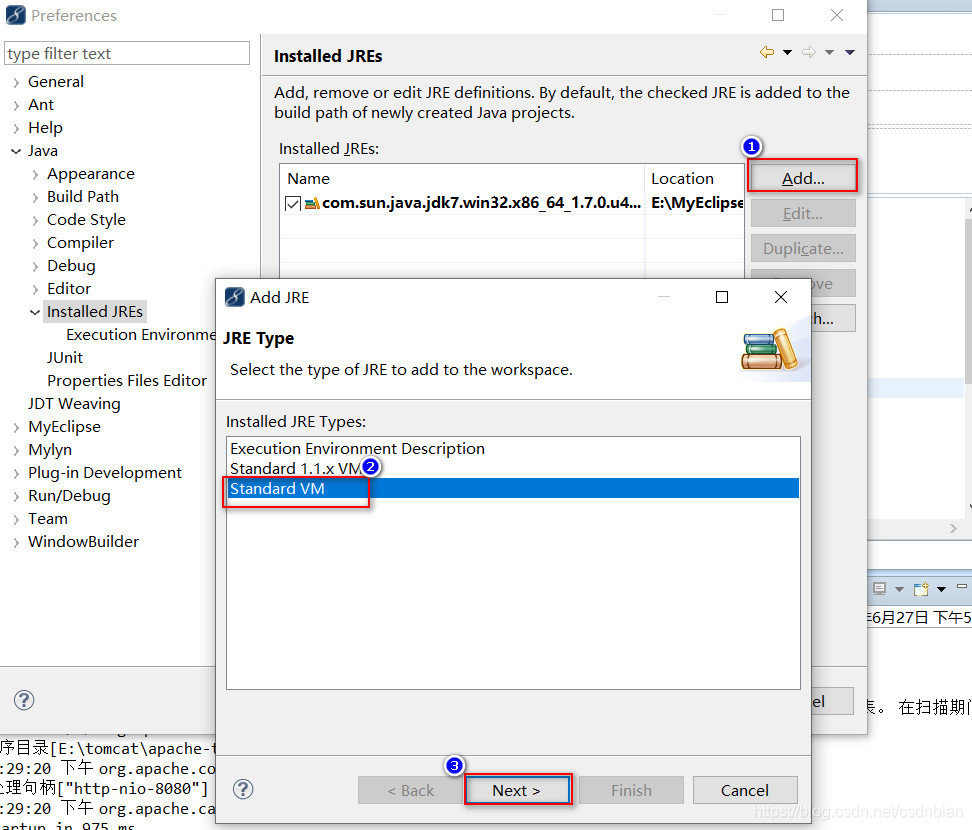This screenshot has width=972, height=830.
Task: Cancel the Add JRE dialog
Action: click(x=744, y=790)
